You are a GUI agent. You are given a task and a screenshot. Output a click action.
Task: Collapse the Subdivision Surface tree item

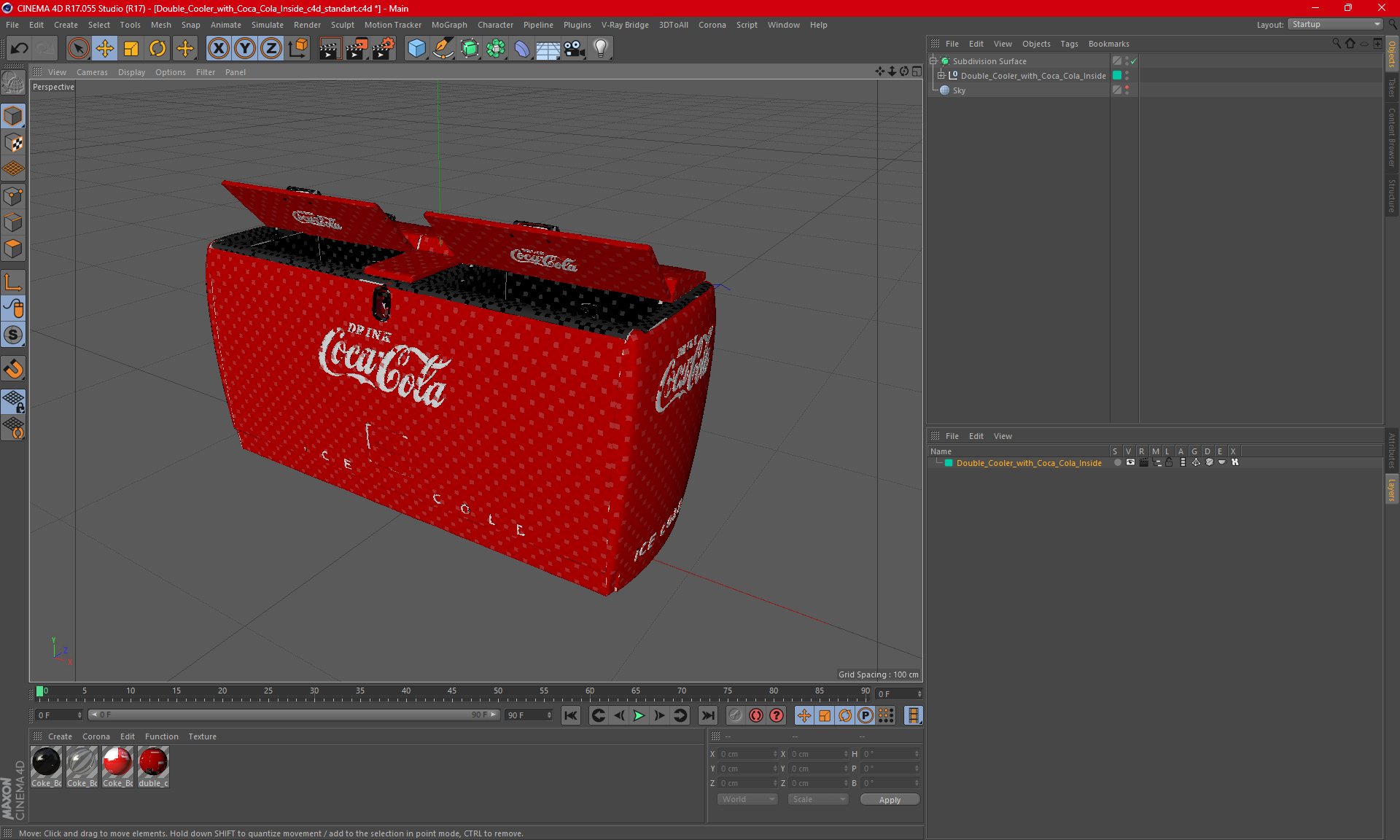[933, 61]
